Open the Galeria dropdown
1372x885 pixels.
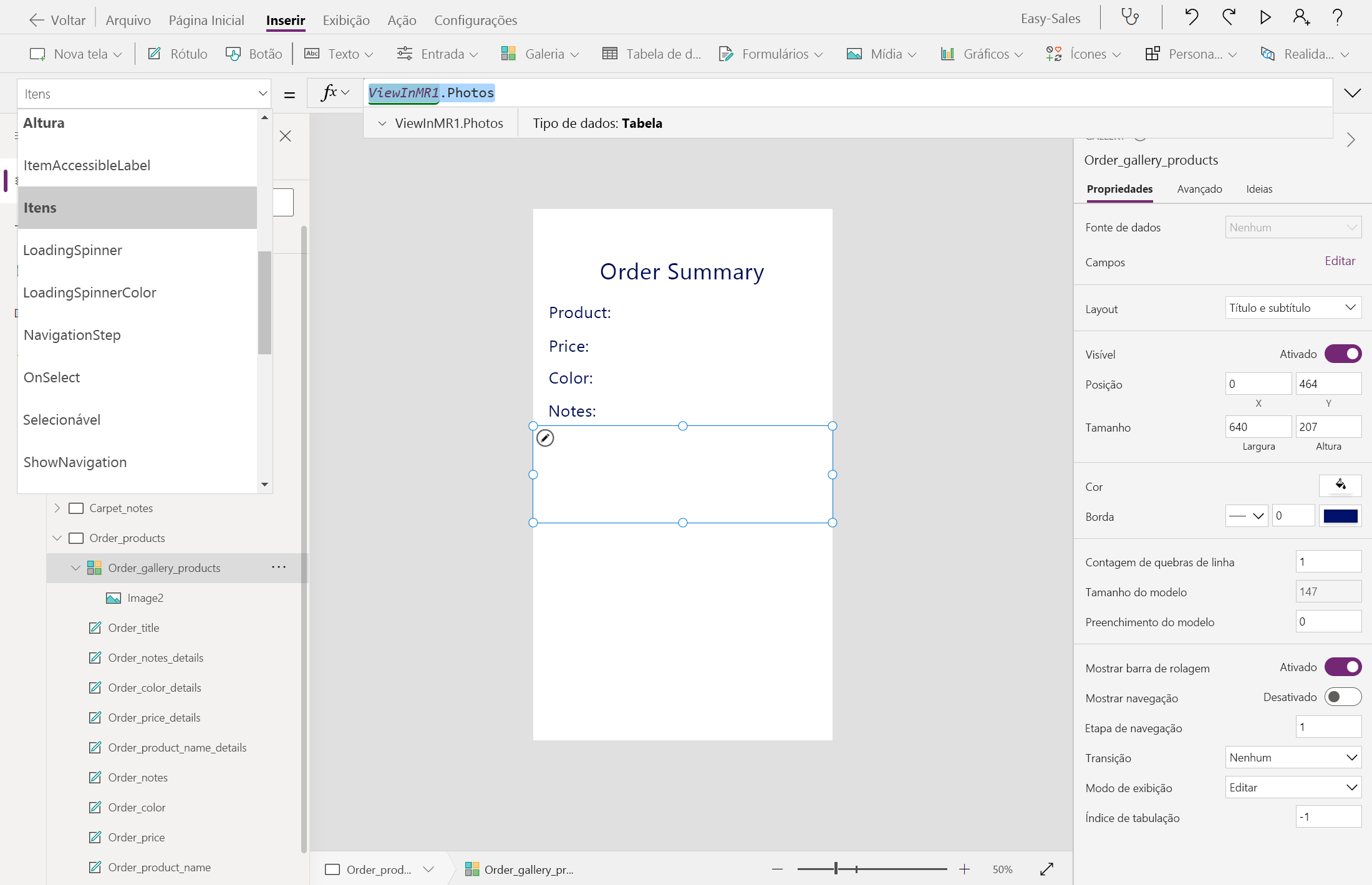click(x=540, y=54)
